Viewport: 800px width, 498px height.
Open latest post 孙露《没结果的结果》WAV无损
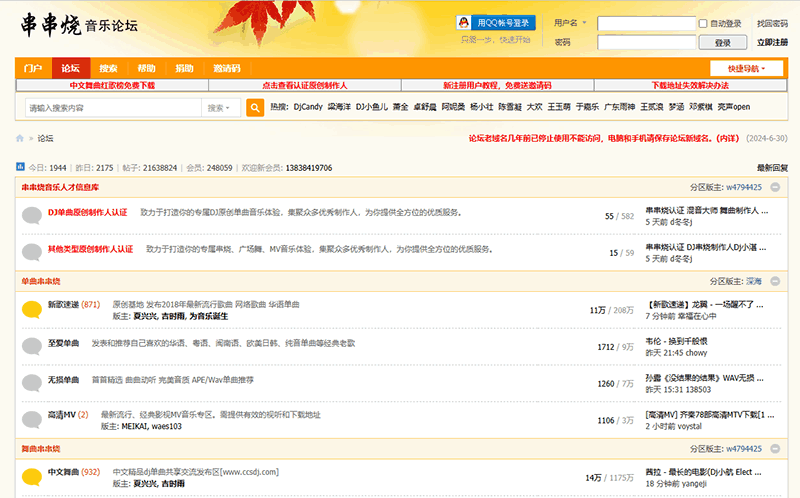click(704, 378)
